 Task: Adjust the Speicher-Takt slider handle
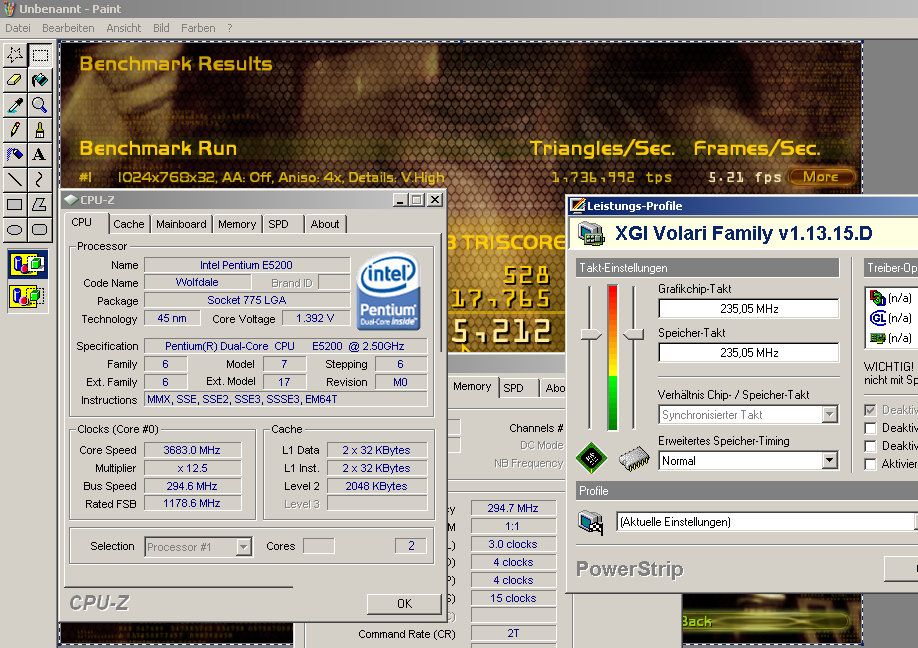tap(633, 334)
